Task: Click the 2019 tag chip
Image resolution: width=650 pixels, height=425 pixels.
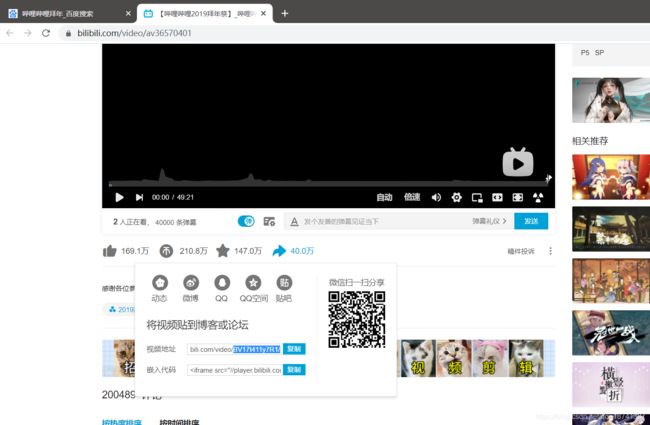Action: [x=120, y=309]
